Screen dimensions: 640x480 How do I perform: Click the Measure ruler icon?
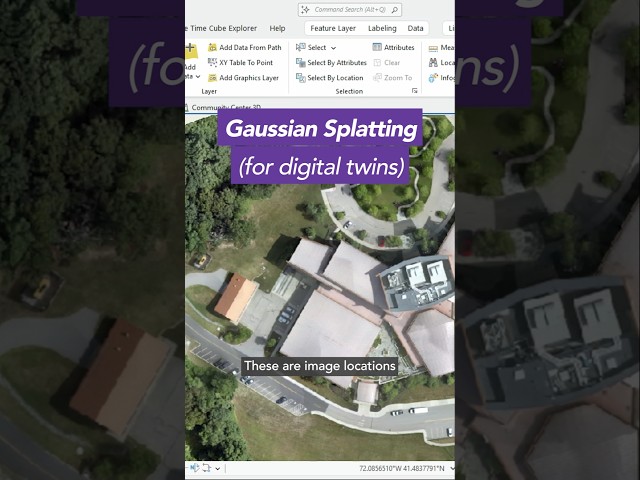point(433,48)
